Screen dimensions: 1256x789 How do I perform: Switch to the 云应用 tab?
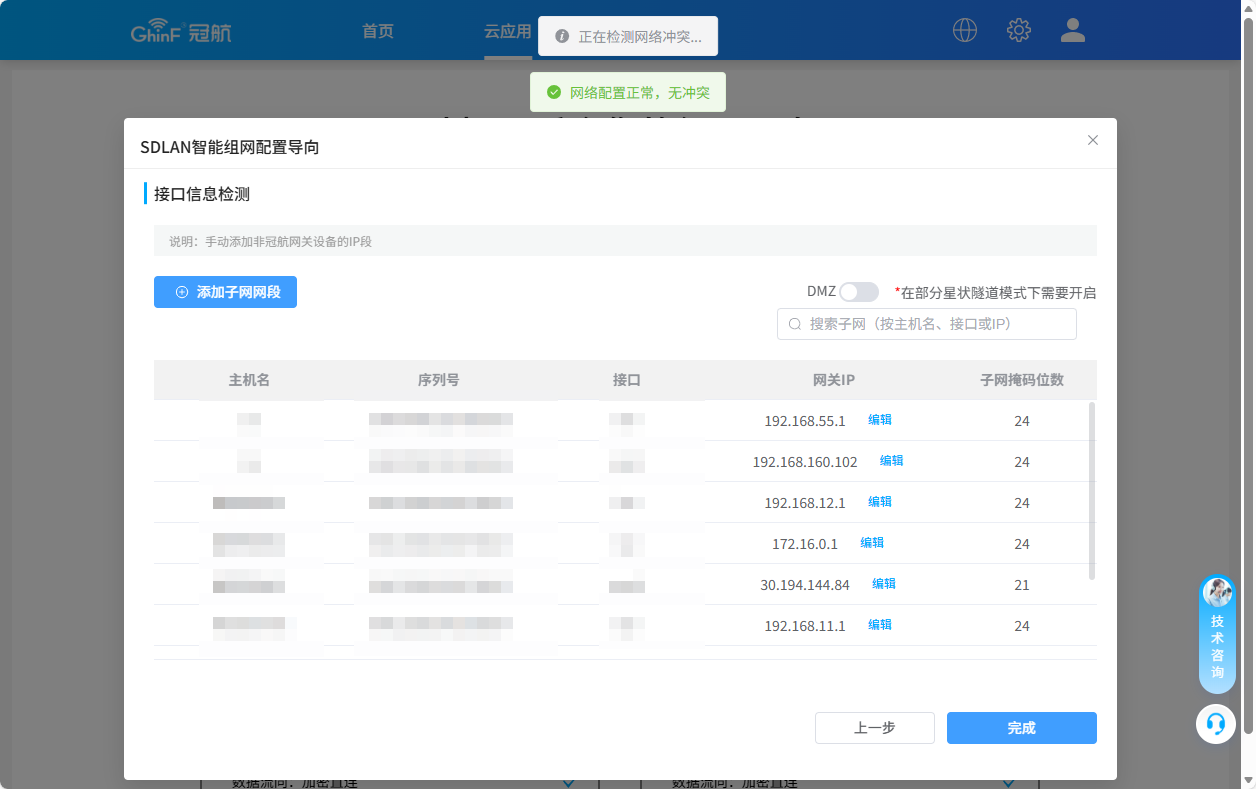(x=507, y=31)
